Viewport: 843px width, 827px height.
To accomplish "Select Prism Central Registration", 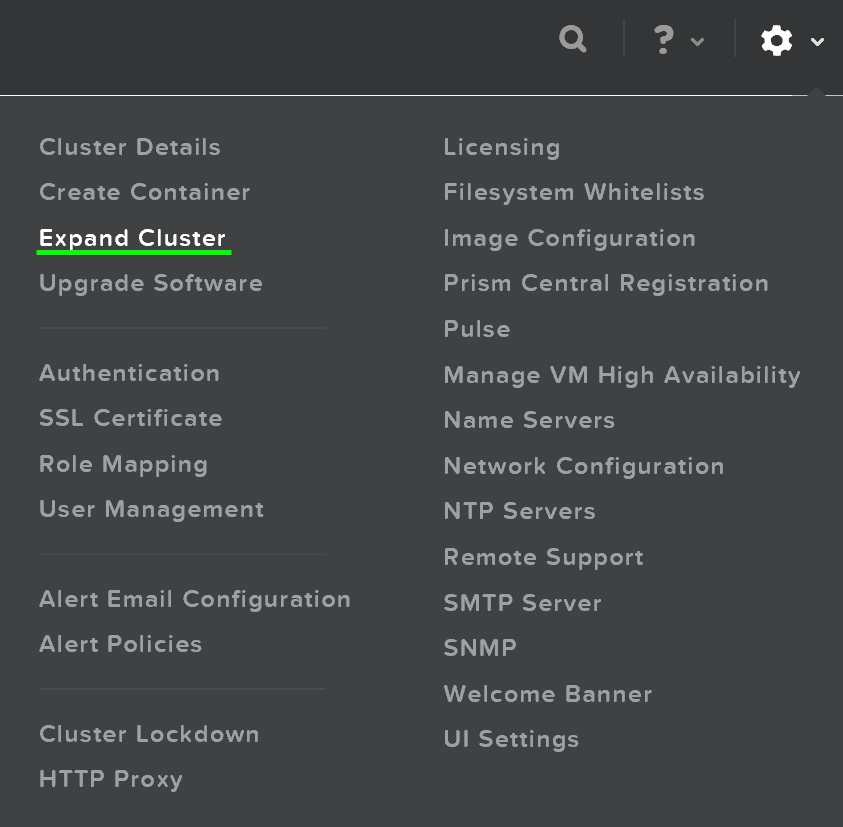I will [606, 283].
